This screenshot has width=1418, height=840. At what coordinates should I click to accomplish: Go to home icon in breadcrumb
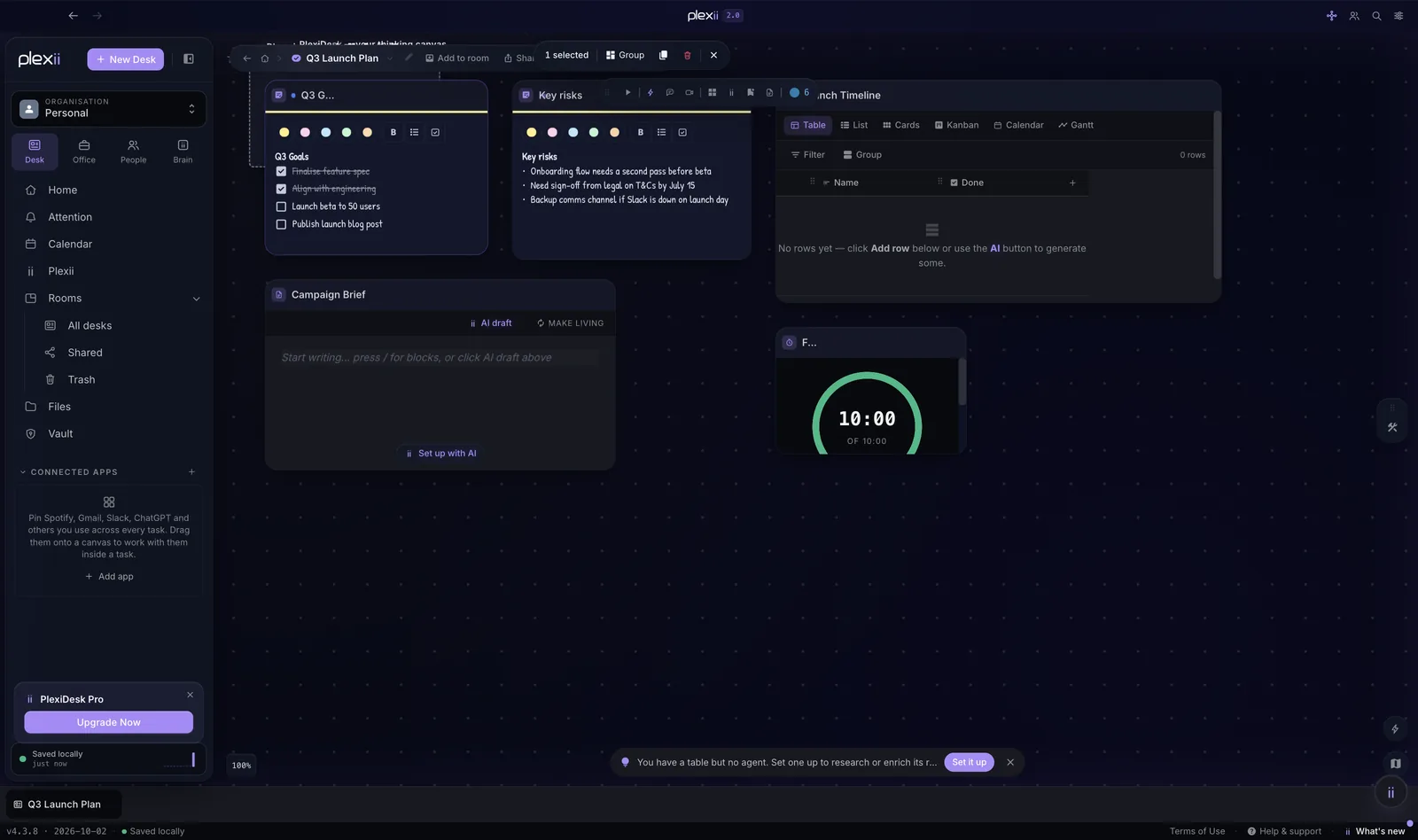264,58
